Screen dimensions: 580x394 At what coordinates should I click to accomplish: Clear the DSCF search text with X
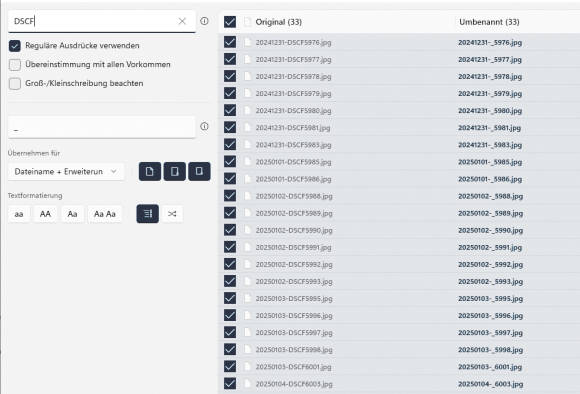point(182,21)
